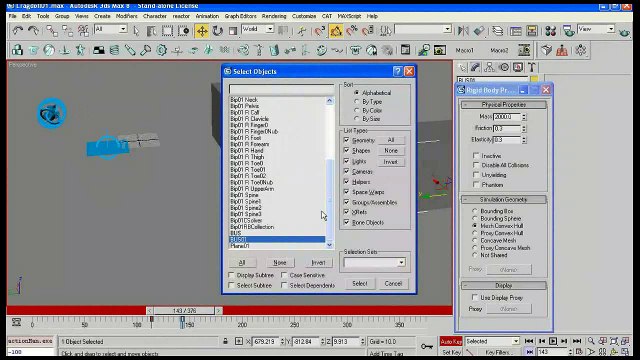Open the Selection Sets dropdown
640x360 pixels.
pyautogui.click(x=401, y=262)
